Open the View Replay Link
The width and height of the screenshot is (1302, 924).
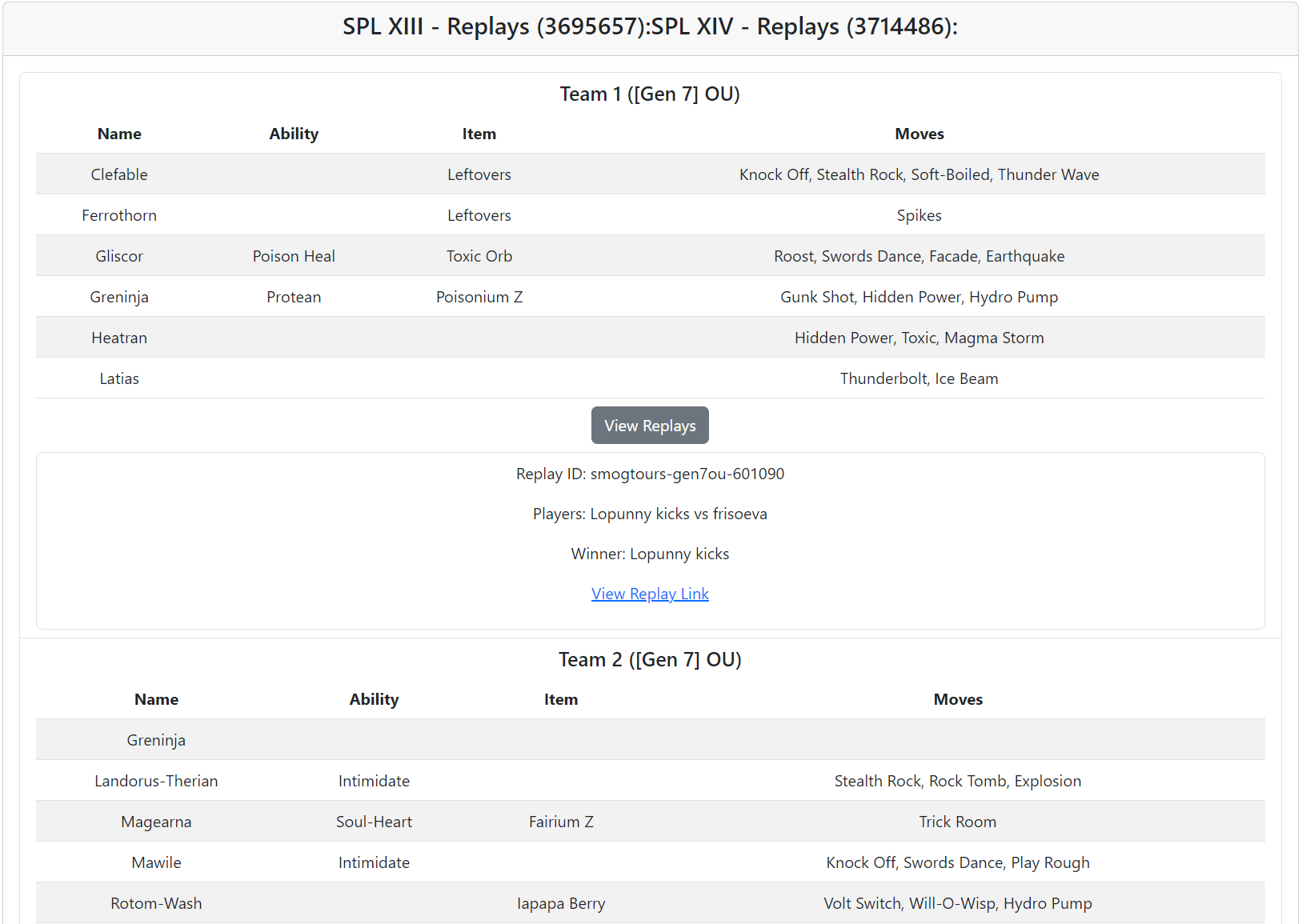(x=650, y=594)
